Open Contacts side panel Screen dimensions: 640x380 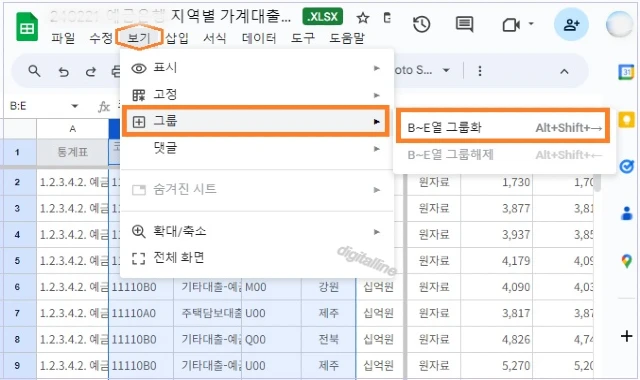[627, 213]
